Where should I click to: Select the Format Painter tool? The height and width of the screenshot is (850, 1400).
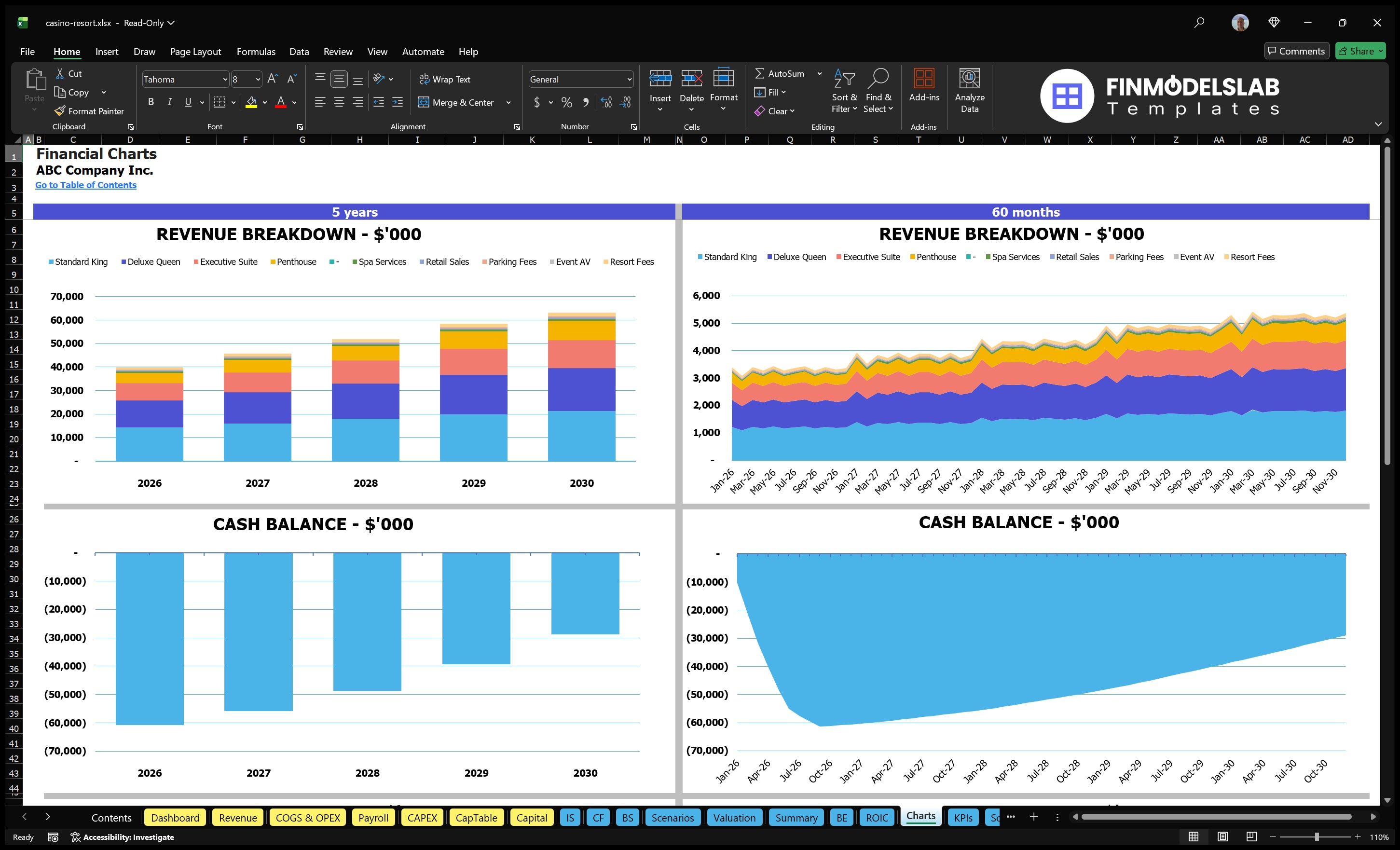(89, 111)
